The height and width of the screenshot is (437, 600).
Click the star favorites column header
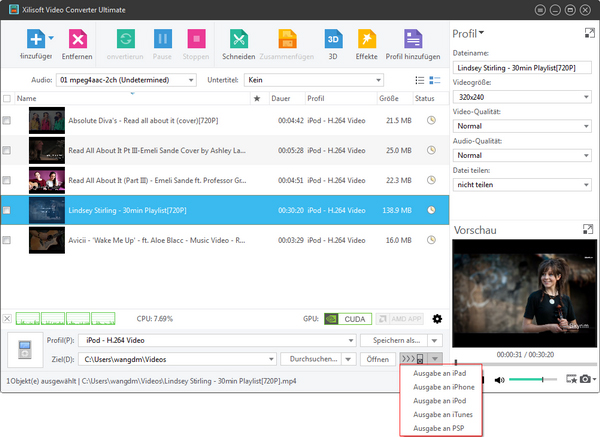(x=257, y=99)
